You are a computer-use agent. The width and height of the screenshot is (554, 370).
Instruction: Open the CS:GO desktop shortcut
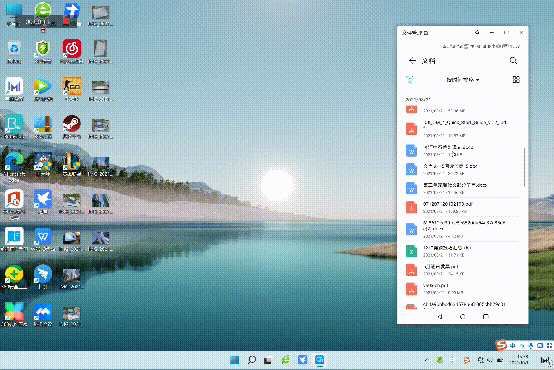[72, 89]
